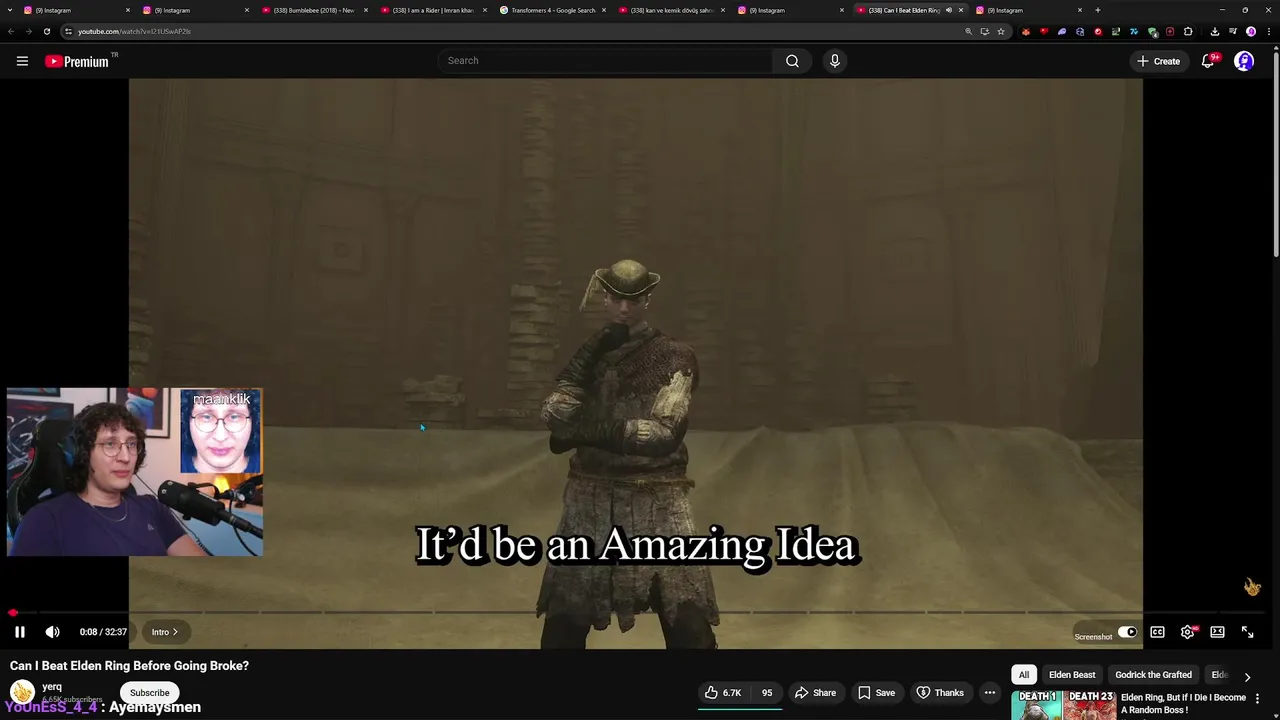1280x720 pixels.
Task: Click the search magnifier button
Action: coord(792,61)
